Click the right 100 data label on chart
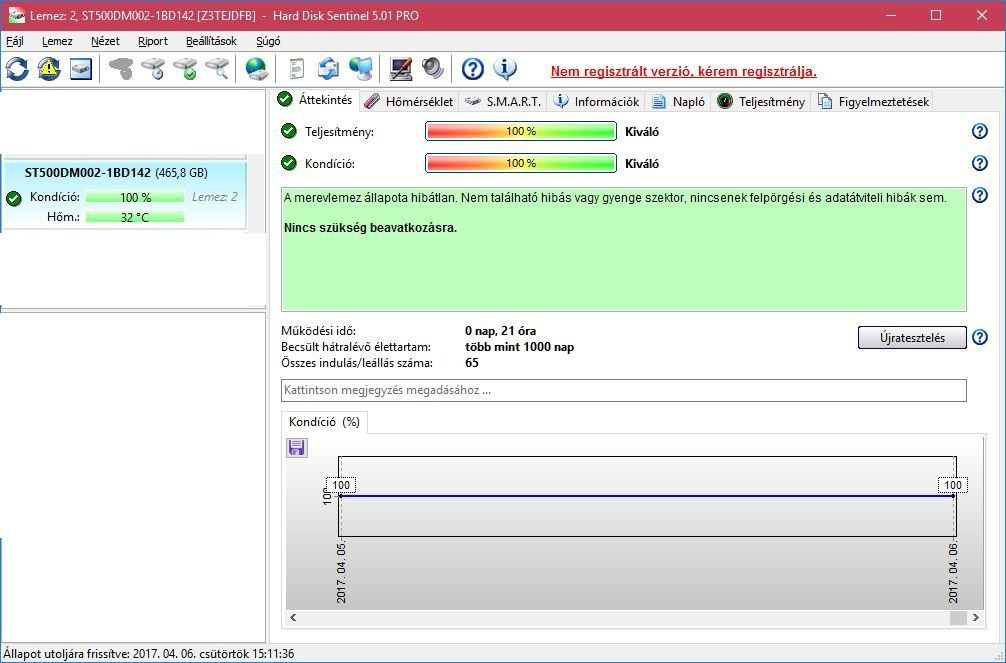The image size is (1006, 663). (953, 485)
